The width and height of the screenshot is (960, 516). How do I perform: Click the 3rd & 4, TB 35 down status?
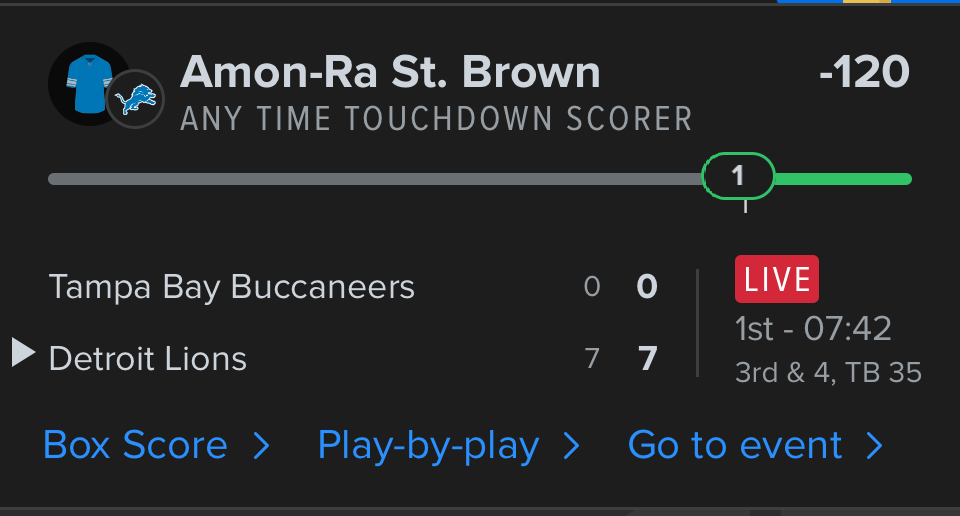(x=828, y=373)
